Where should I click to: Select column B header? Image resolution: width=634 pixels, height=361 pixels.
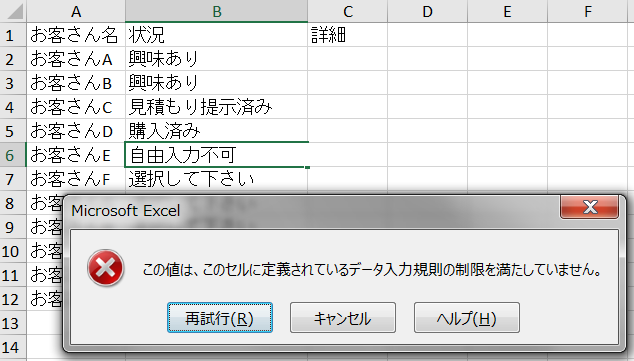tap(216, 11)
